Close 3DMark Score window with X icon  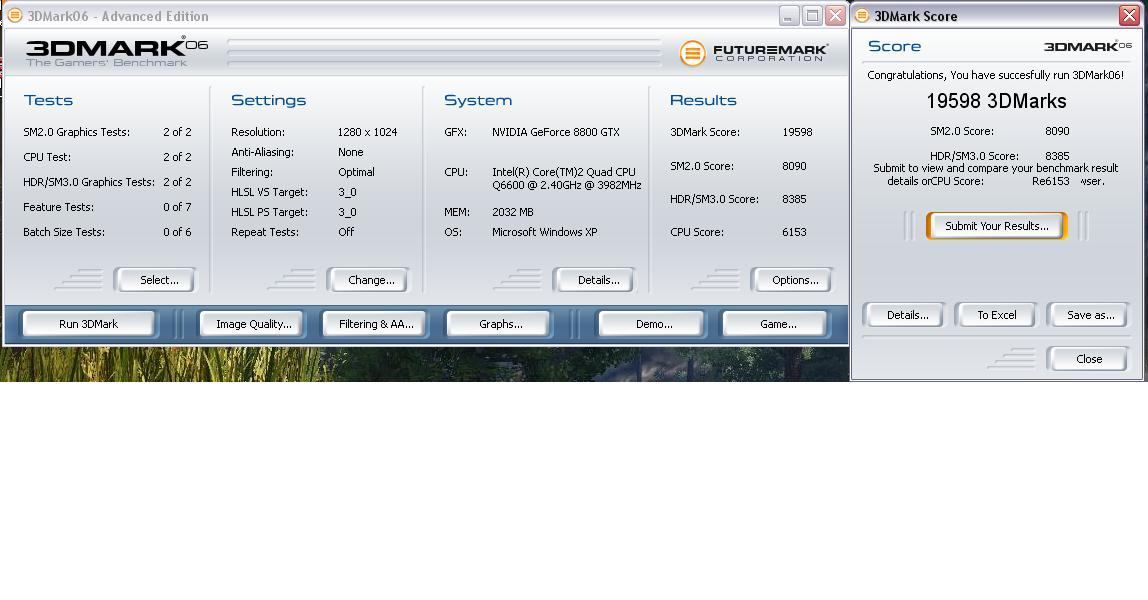pyautogui.click(x=1129, y=15)
